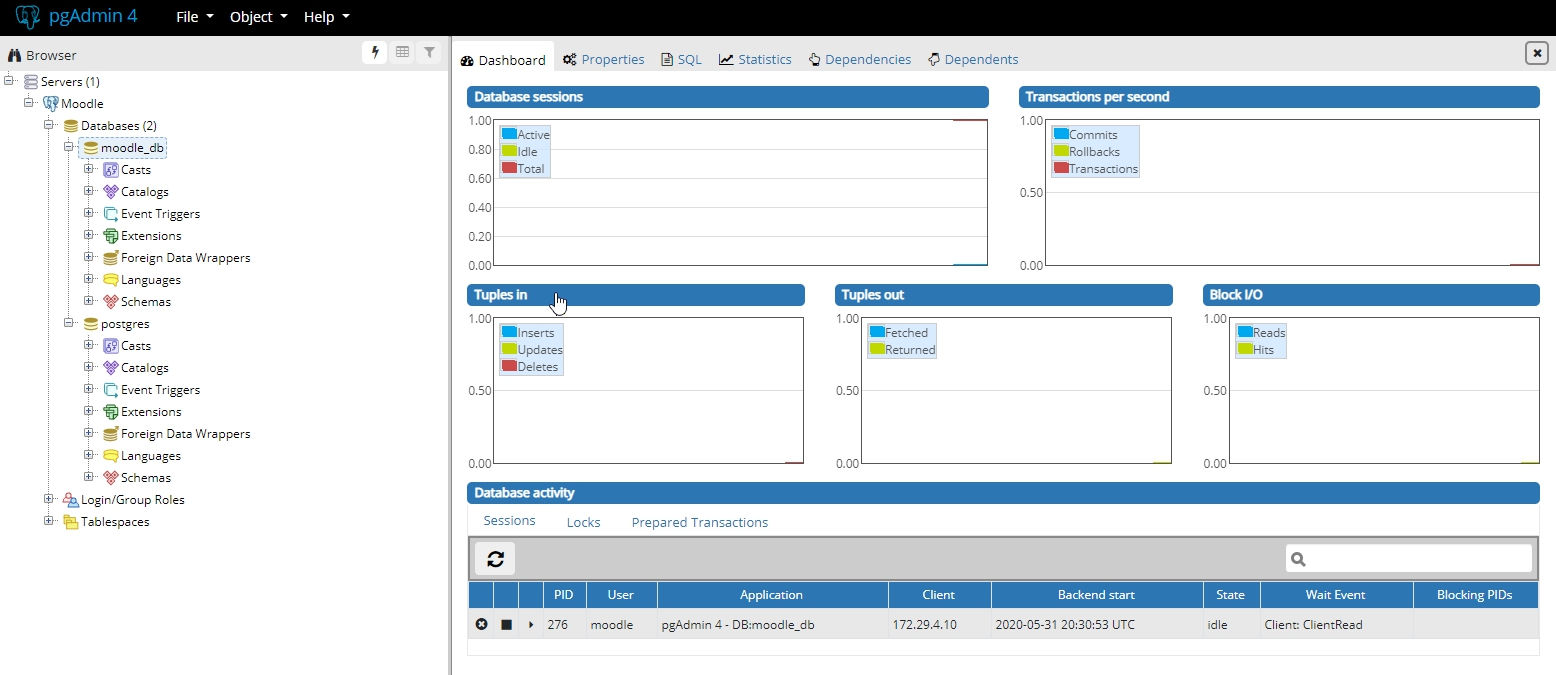Click the View Data grid icon
The image size is (1556, 675).
pos(402,53)
